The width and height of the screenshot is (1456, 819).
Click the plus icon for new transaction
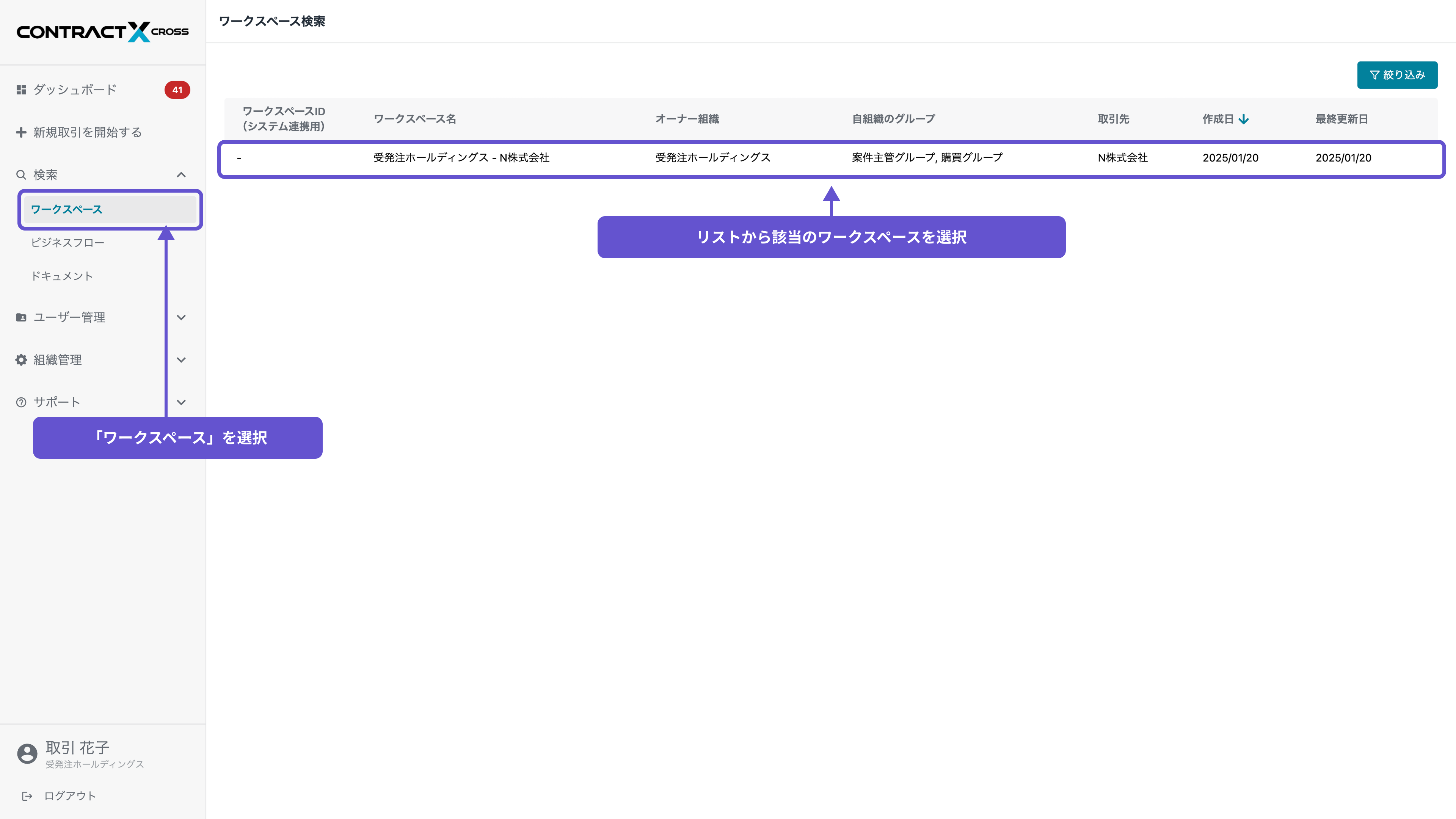click(x=21, y=132)
